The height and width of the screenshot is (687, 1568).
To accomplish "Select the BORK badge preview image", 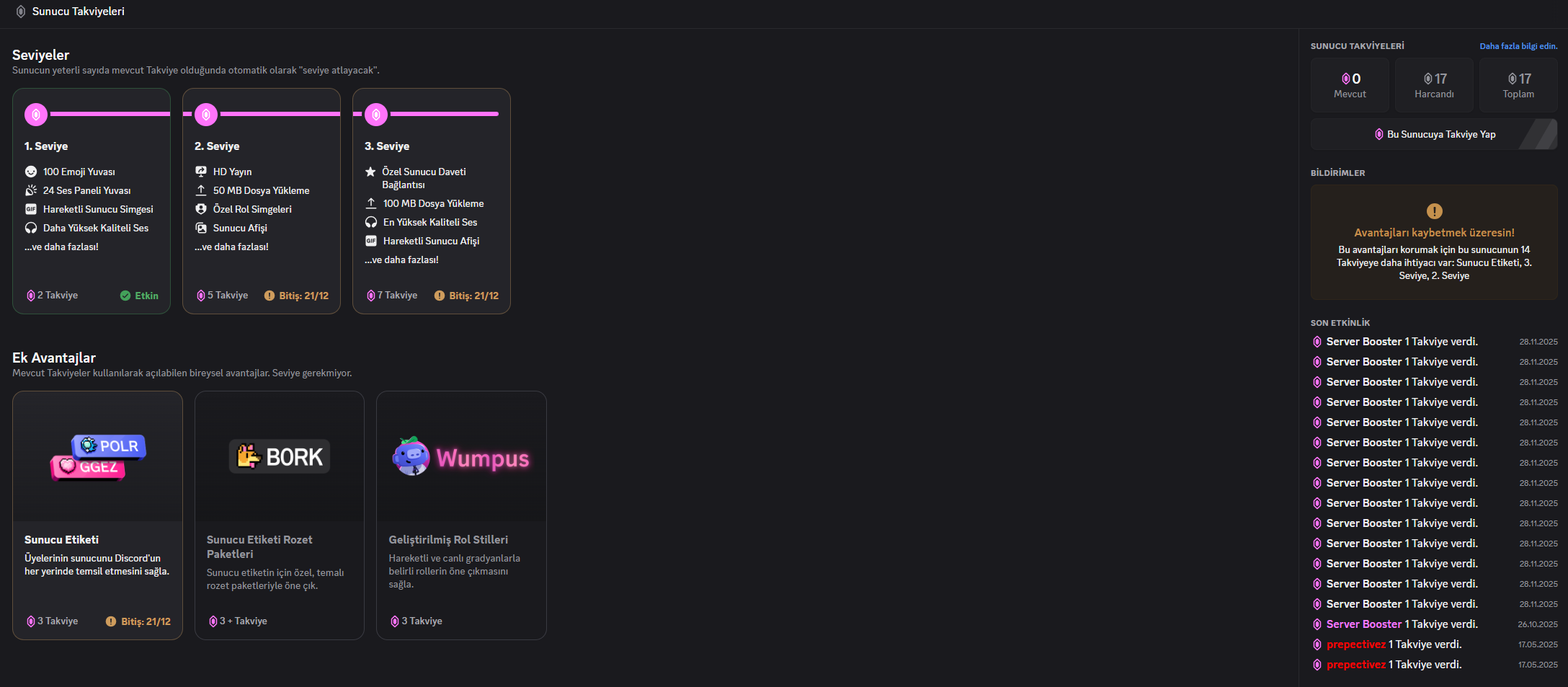I will [x=280, y=456].
